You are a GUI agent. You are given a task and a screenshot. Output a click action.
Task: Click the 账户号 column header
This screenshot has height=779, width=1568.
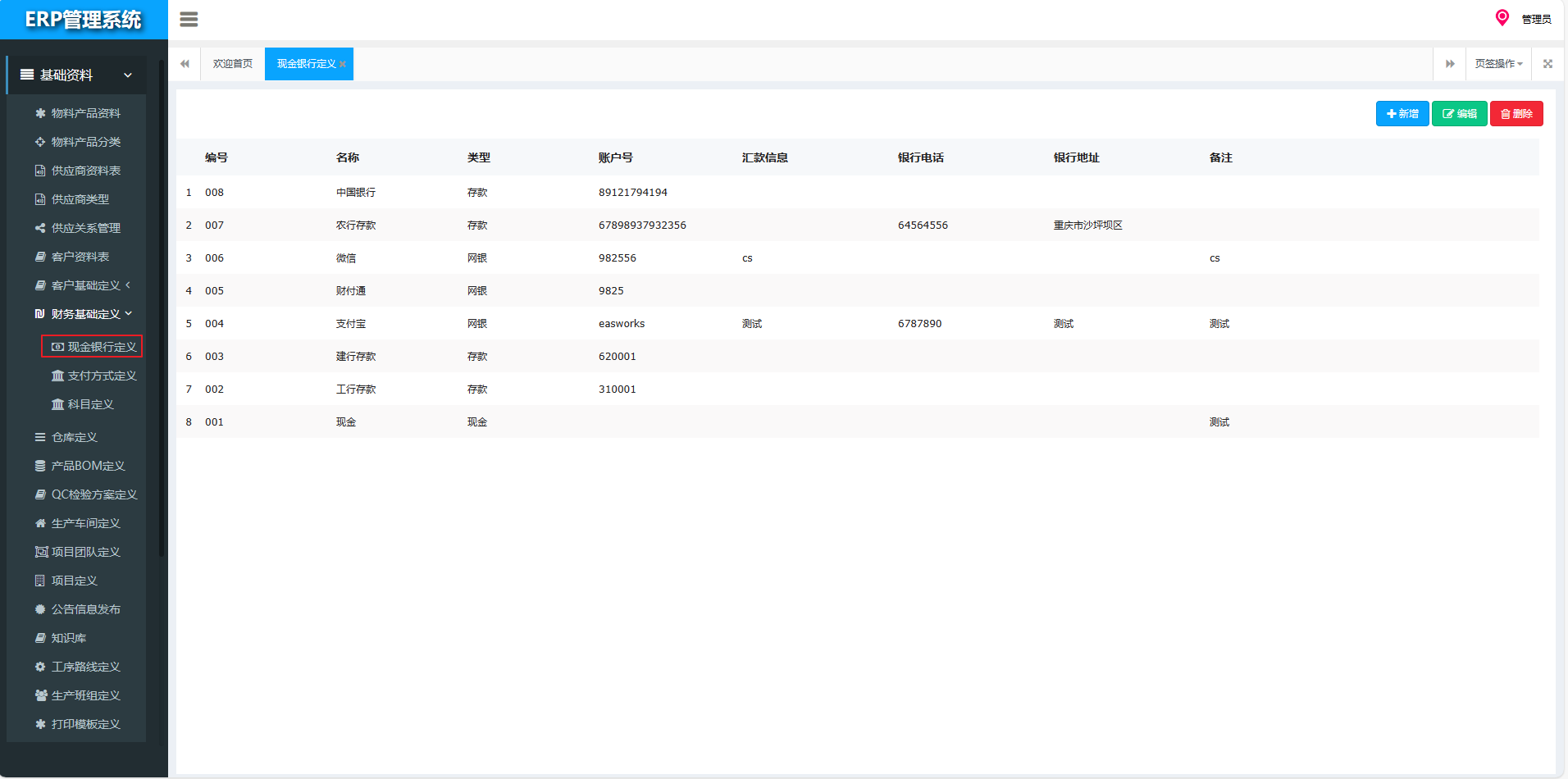click(x=615, y=157)
